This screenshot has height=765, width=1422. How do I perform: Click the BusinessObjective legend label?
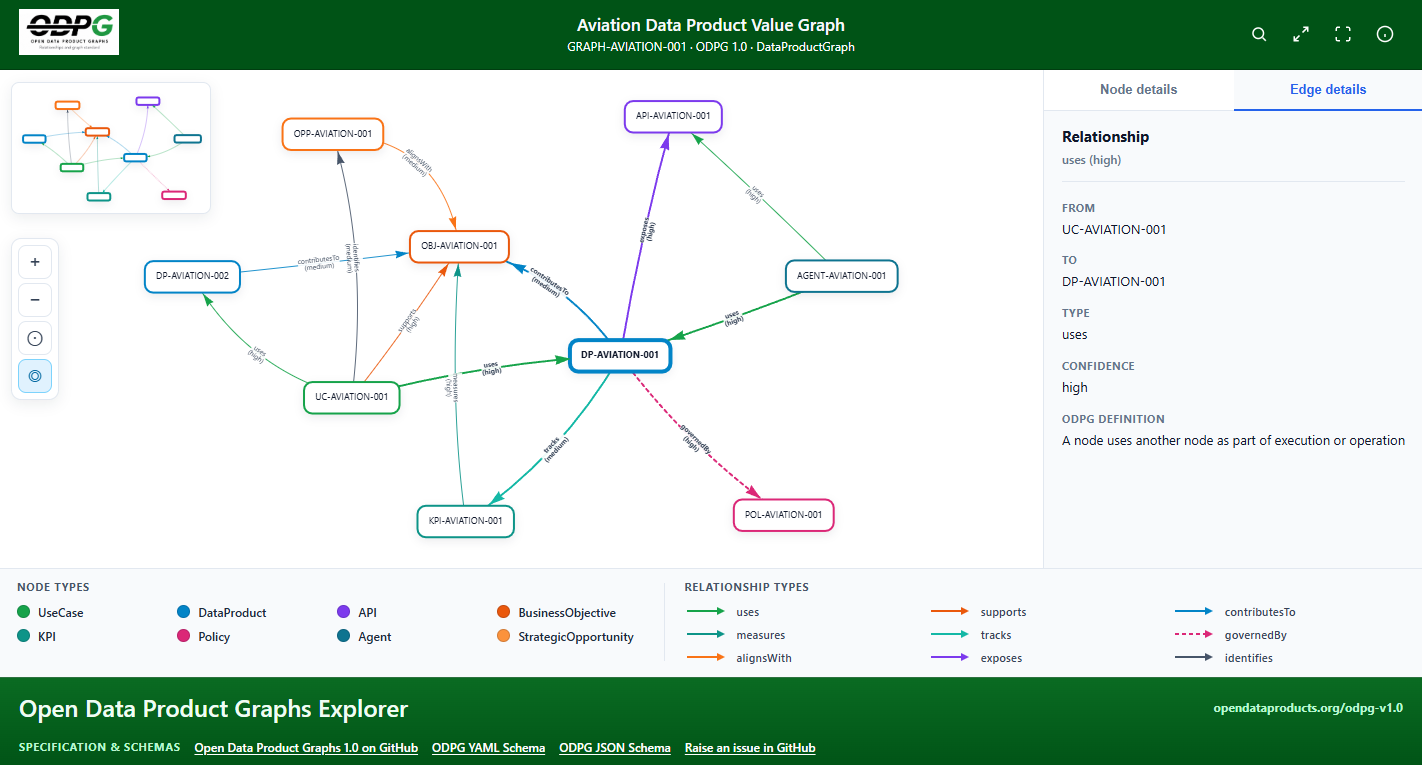click(x=567, y=612)
